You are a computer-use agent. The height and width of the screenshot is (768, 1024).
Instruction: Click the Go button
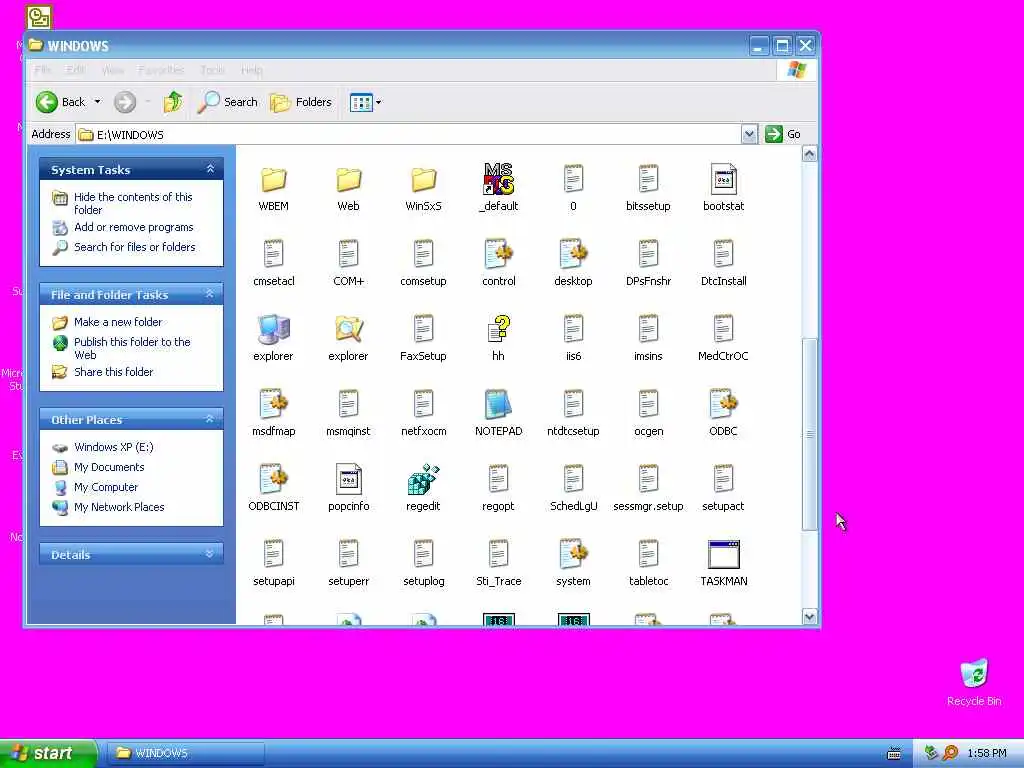[783, 134]
